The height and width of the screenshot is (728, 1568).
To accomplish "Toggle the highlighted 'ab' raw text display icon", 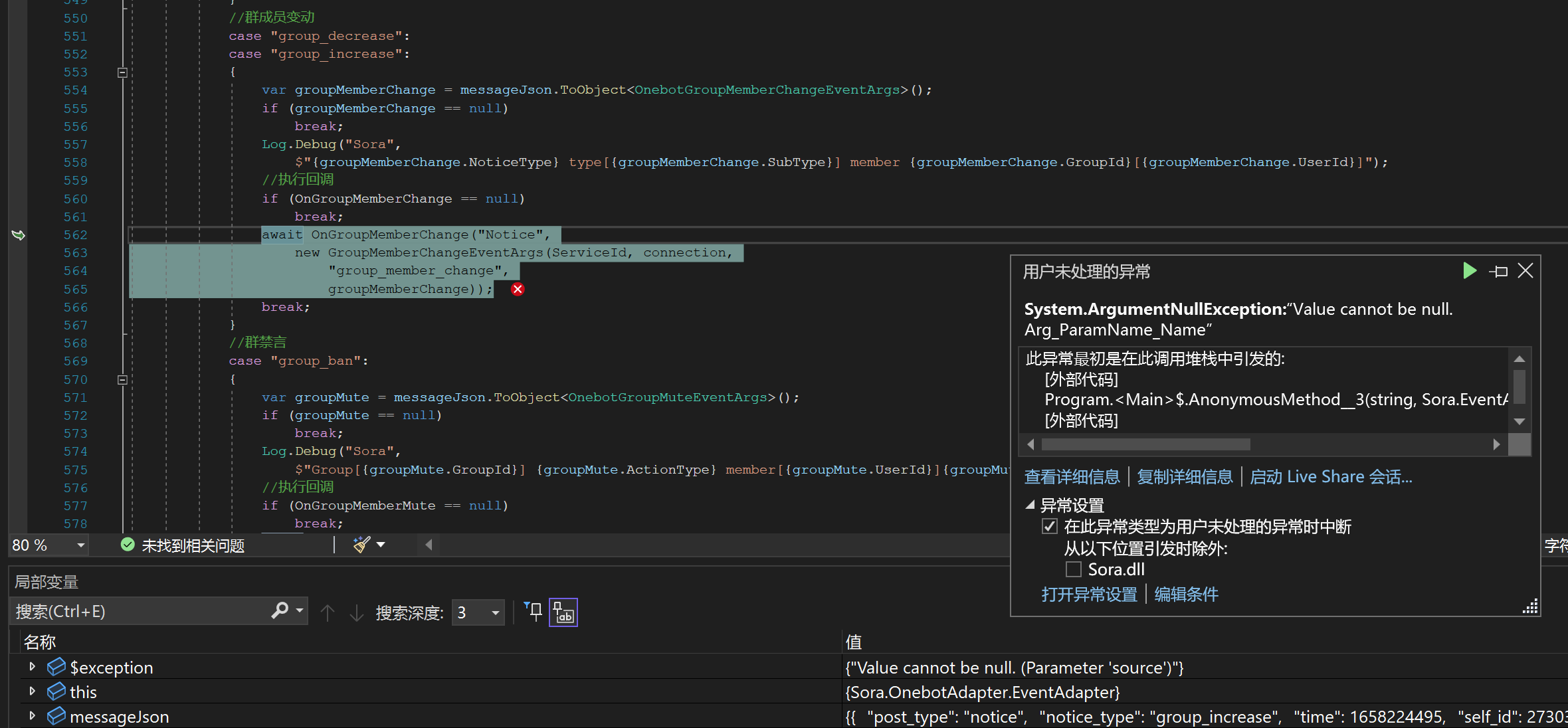I will coord(563,612).
